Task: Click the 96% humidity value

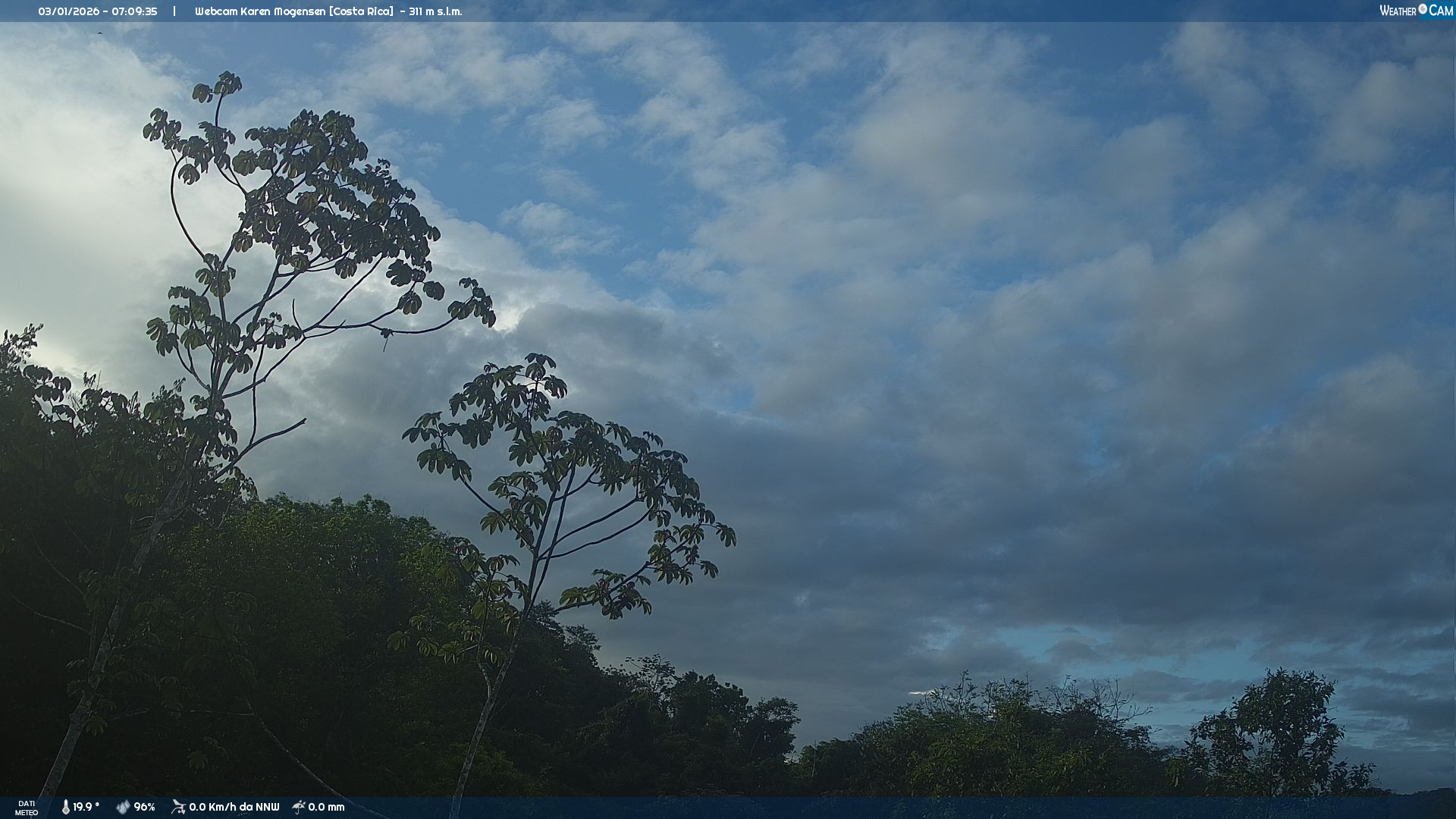Action: tap(144, 808)
